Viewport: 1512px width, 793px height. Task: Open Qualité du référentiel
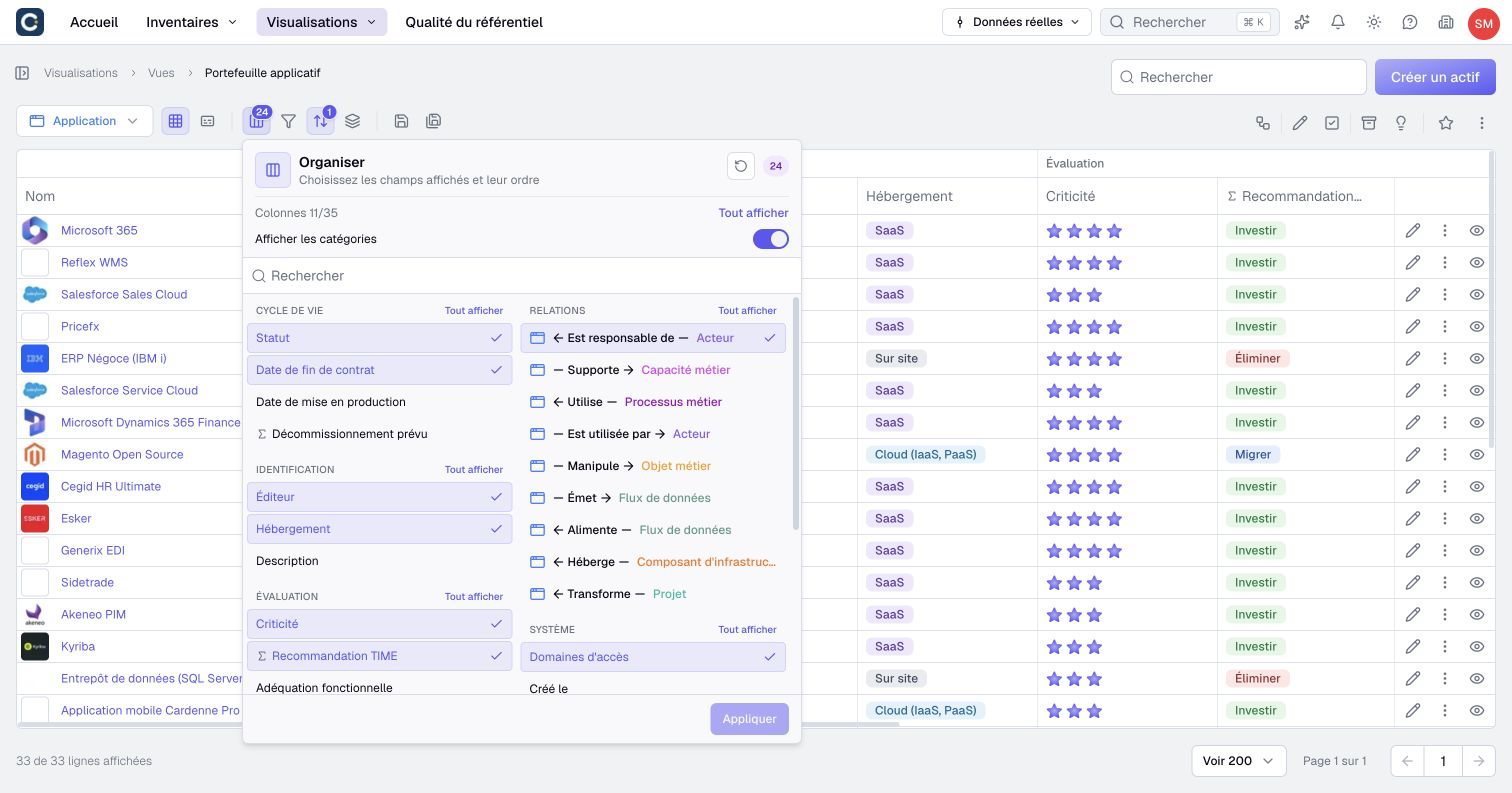(474, 22)
